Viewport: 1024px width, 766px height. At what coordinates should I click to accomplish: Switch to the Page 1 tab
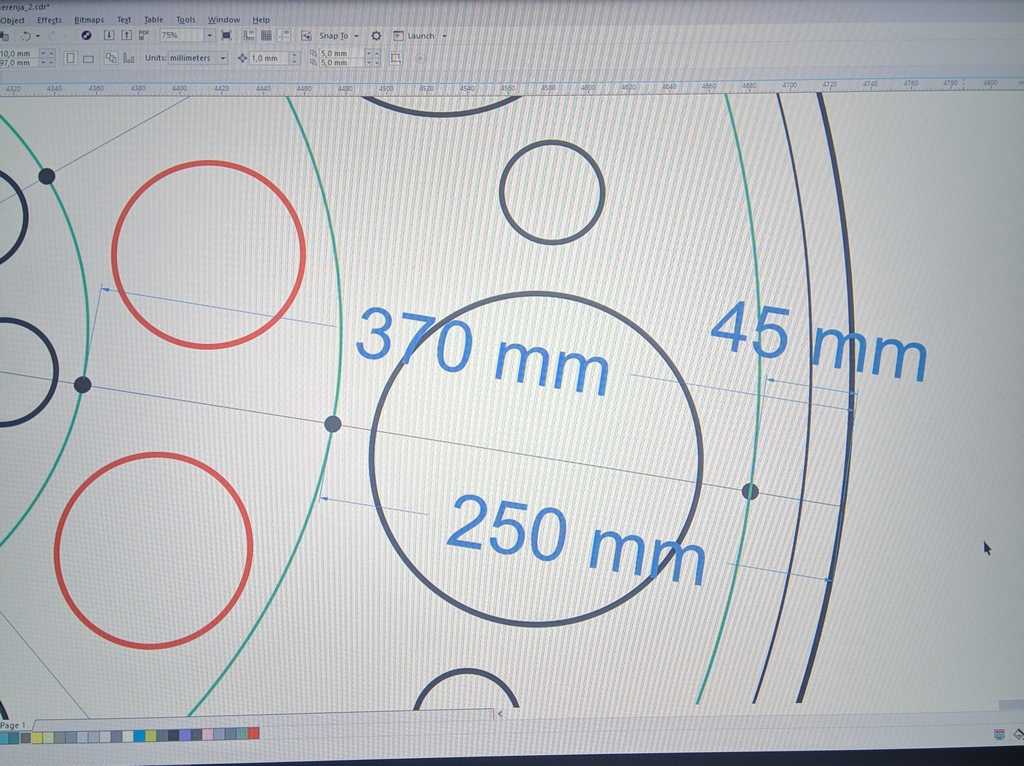click(x=13, y=725)
